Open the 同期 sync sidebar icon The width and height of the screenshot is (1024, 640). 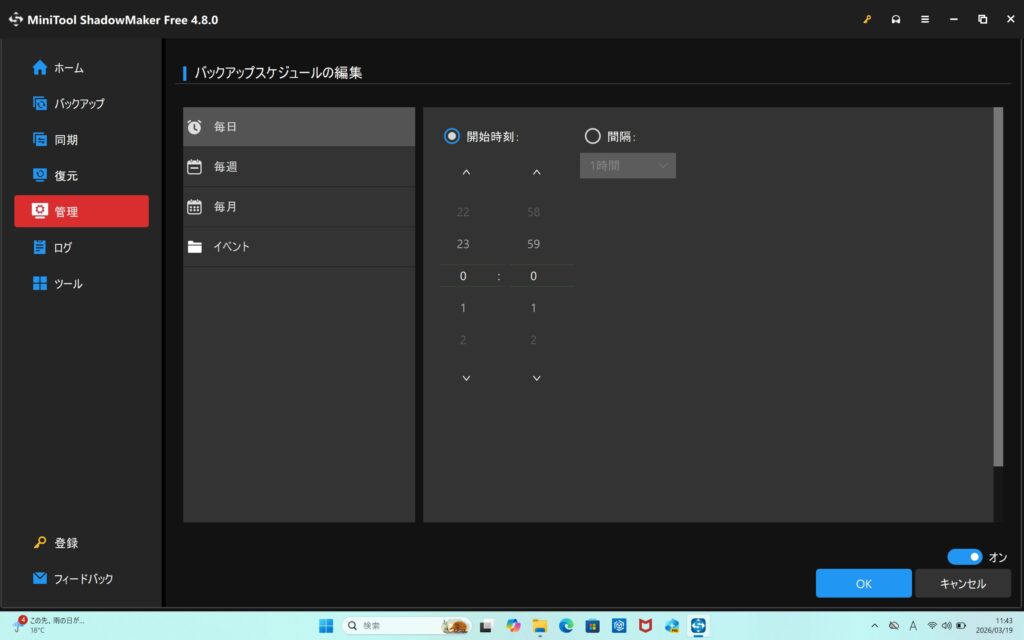point(40,139)
